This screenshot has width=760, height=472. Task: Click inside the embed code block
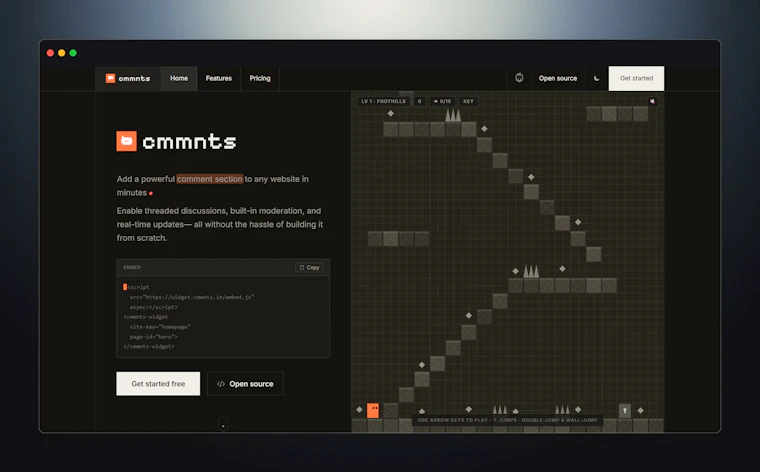(x=223, y=316)
